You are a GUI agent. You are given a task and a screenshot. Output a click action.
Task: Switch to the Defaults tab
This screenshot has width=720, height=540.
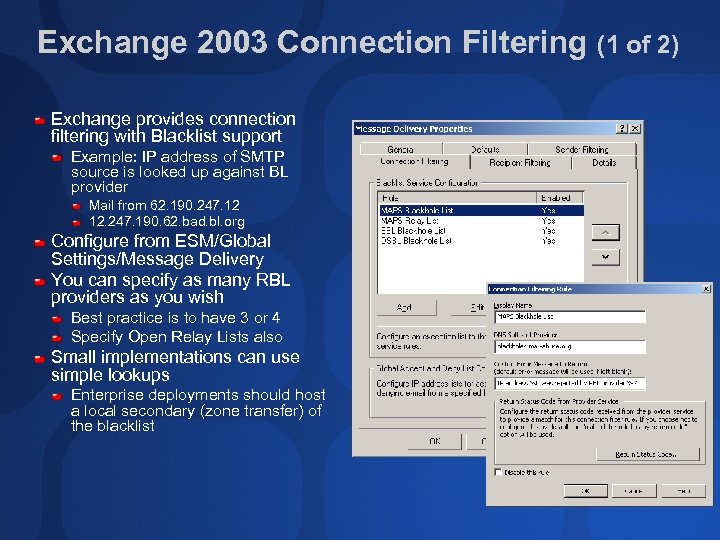485,149
